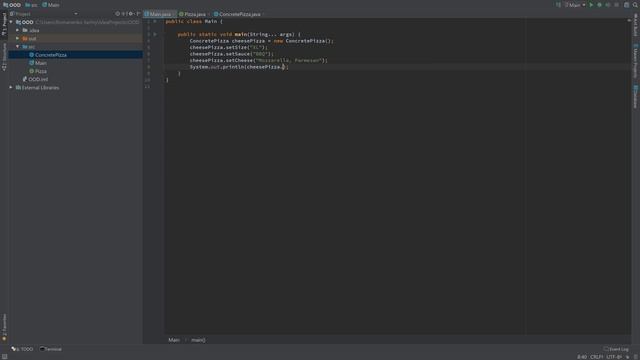The image size is (640, 360).
Task: Click the scroll-from-source target icon in Project panel
Action: [118, 13]
